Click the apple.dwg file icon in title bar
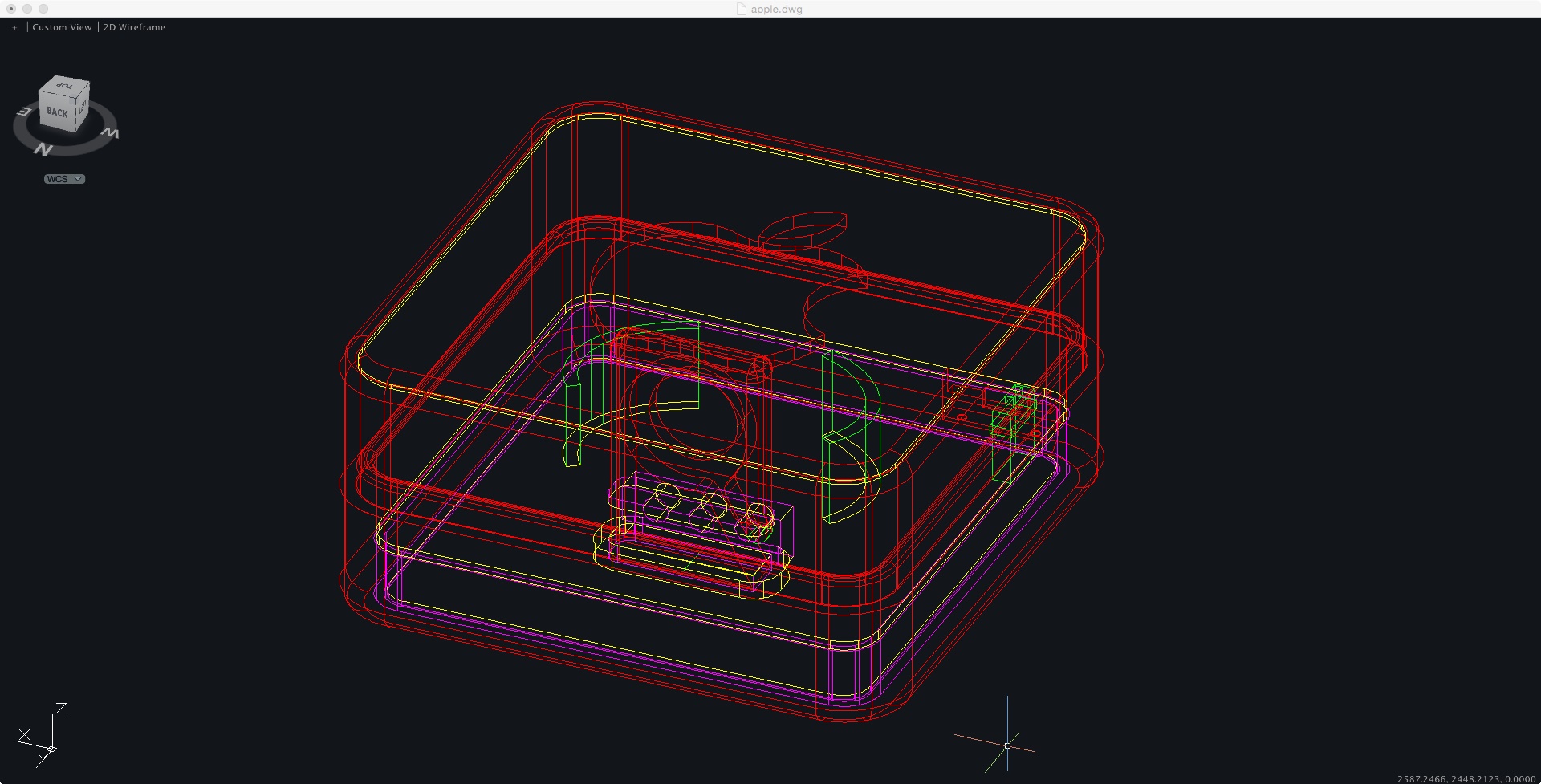This screenshot has width=1541, height=784. pyautogui.click(x=742, y=9)
